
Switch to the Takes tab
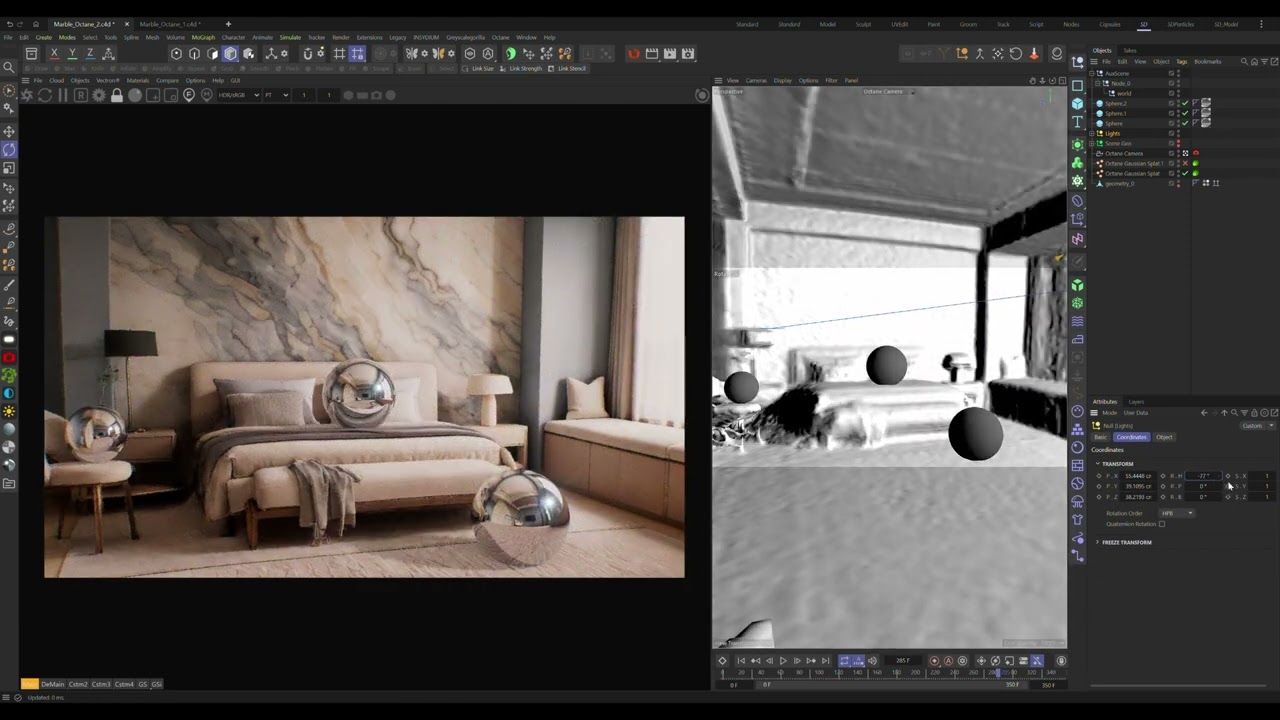click(x=1130, y=50)
